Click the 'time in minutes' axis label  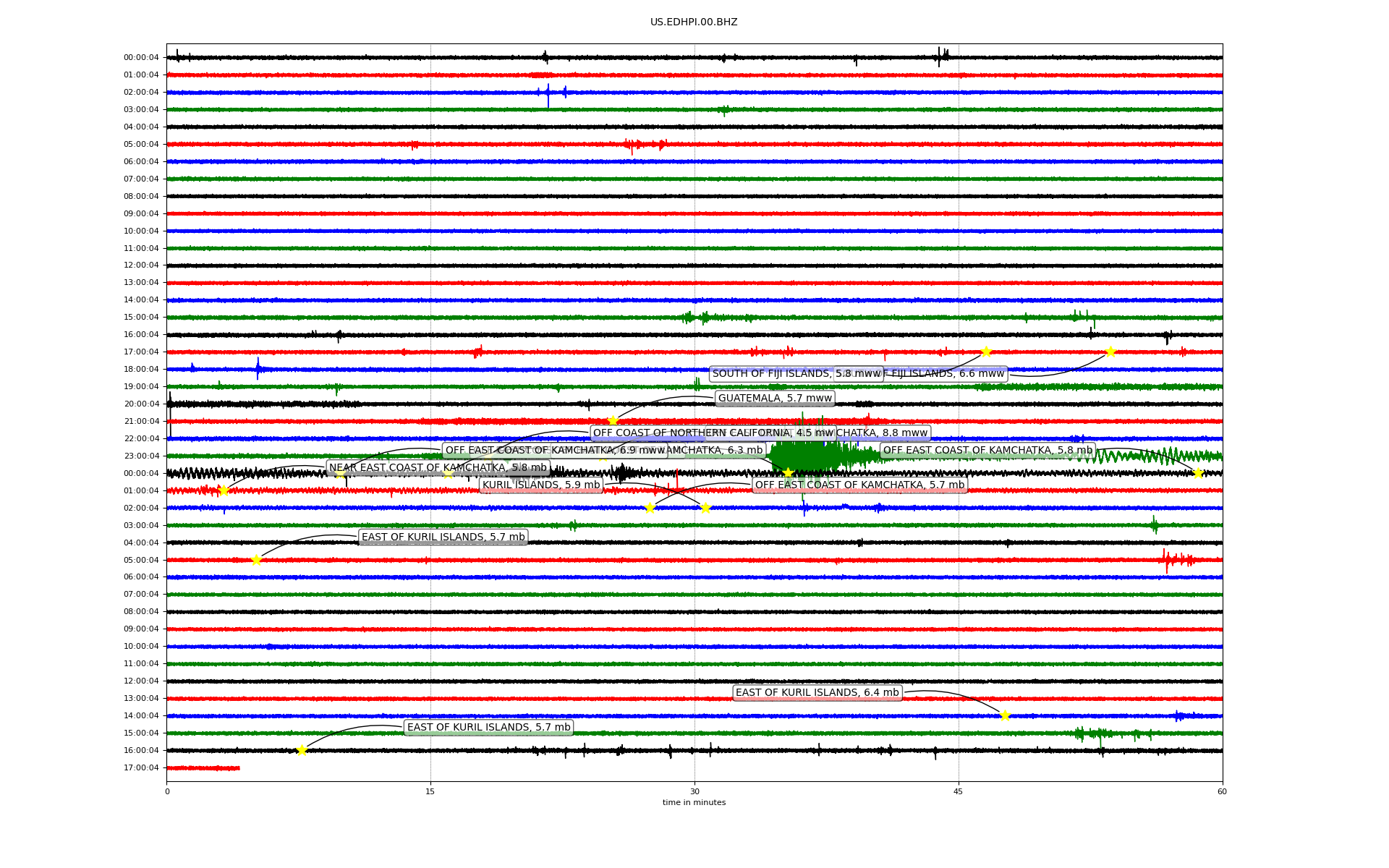tap(694, 802)
